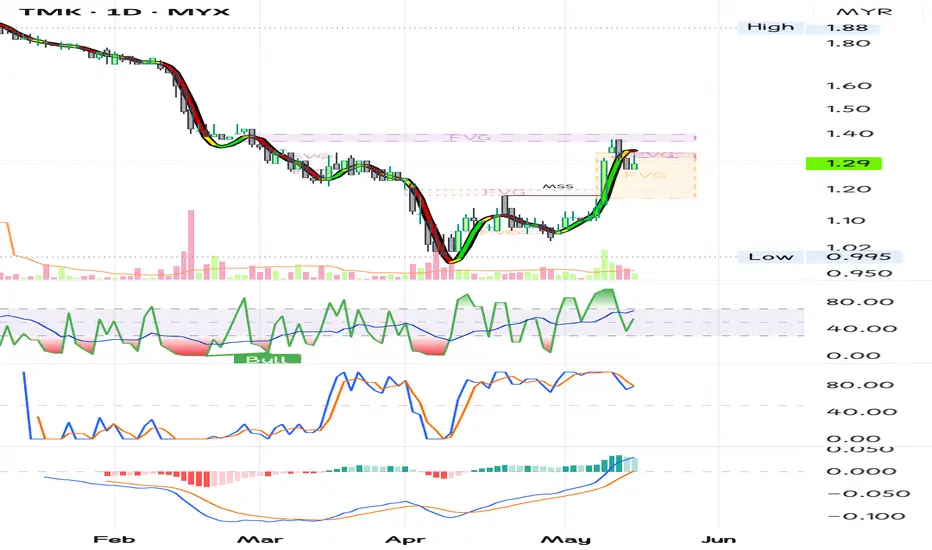
Task: Click the FVG label left of MSS
Action: pos(503,192)
